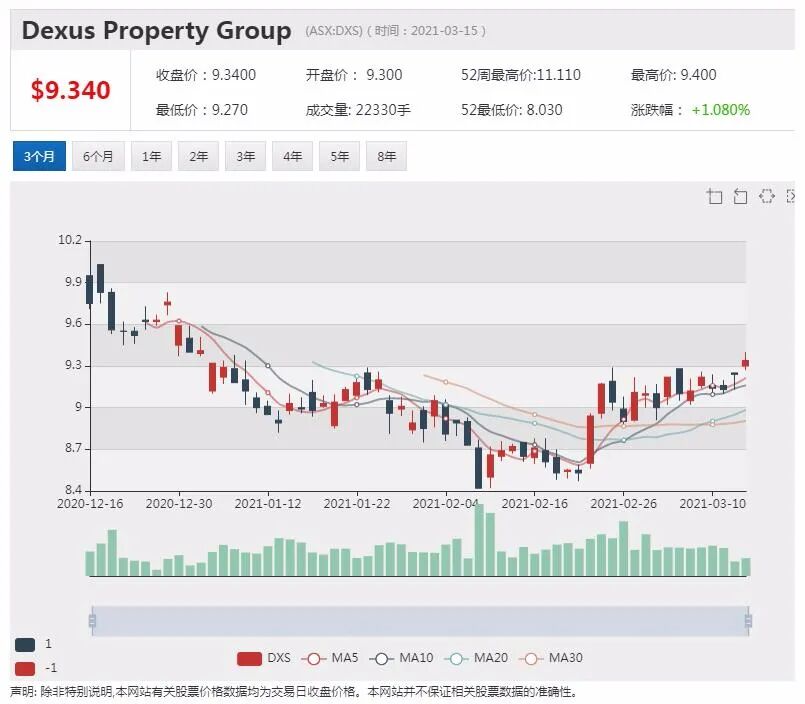Choose the 5年 range tab
This screenshot has height=704, width=805.
(339, 156)
